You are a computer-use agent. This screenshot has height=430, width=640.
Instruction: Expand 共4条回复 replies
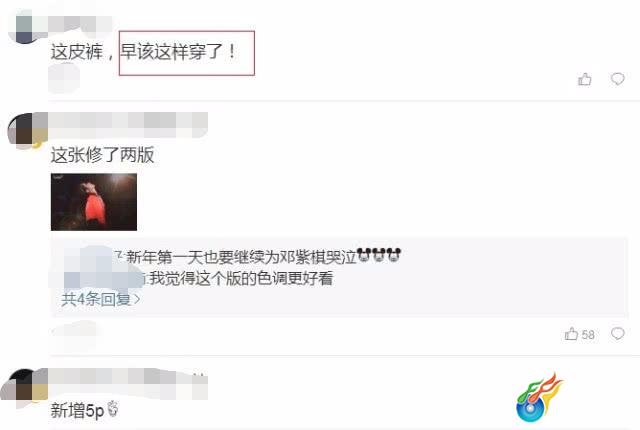pos(100,299)
